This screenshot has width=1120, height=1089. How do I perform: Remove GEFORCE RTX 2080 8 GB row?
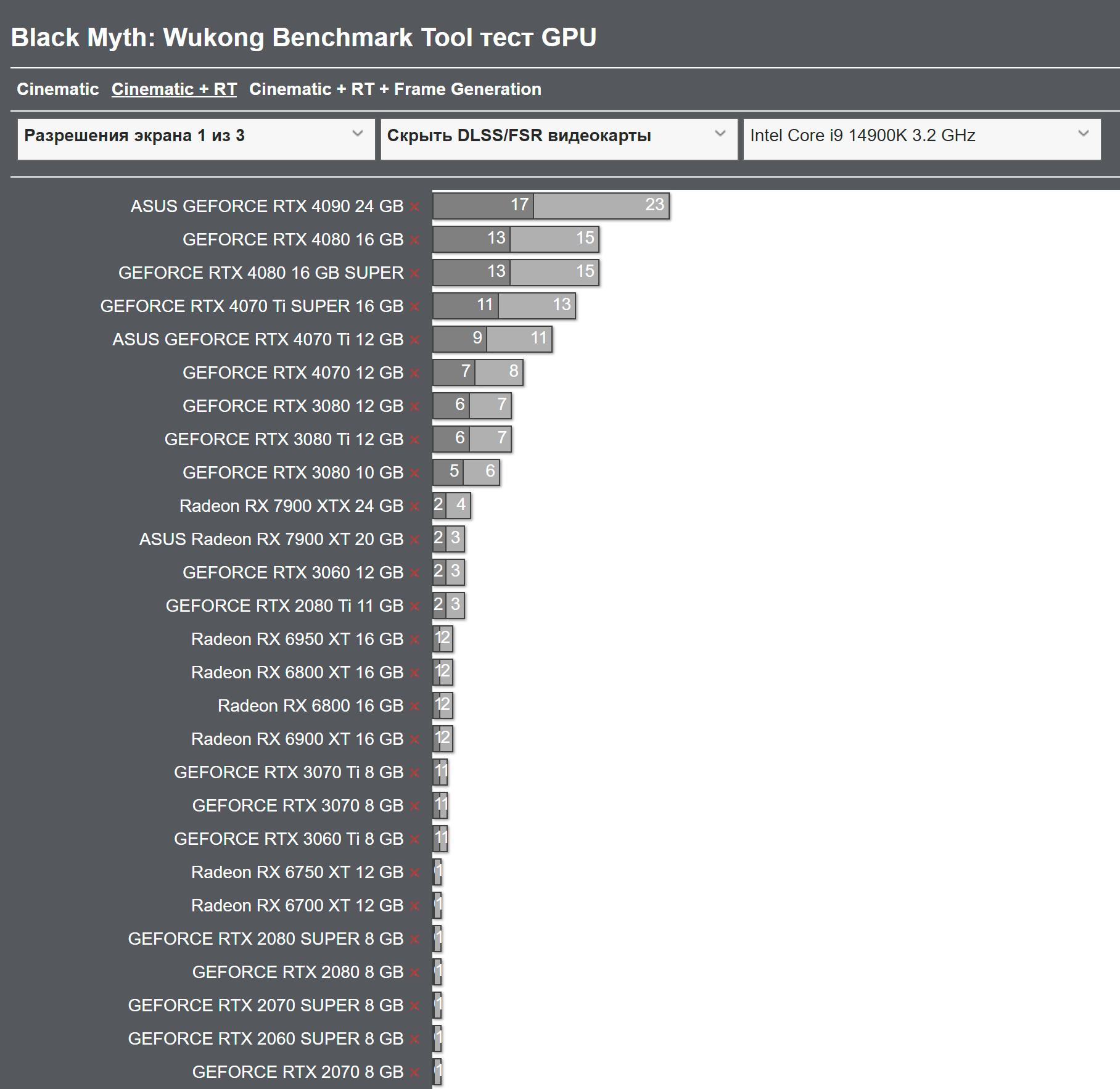tap(415, 972)
